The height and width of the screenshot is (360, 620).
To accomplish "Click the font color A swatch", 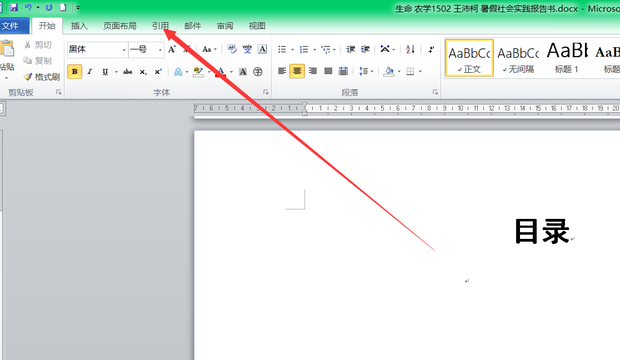I will coord(221,72).
